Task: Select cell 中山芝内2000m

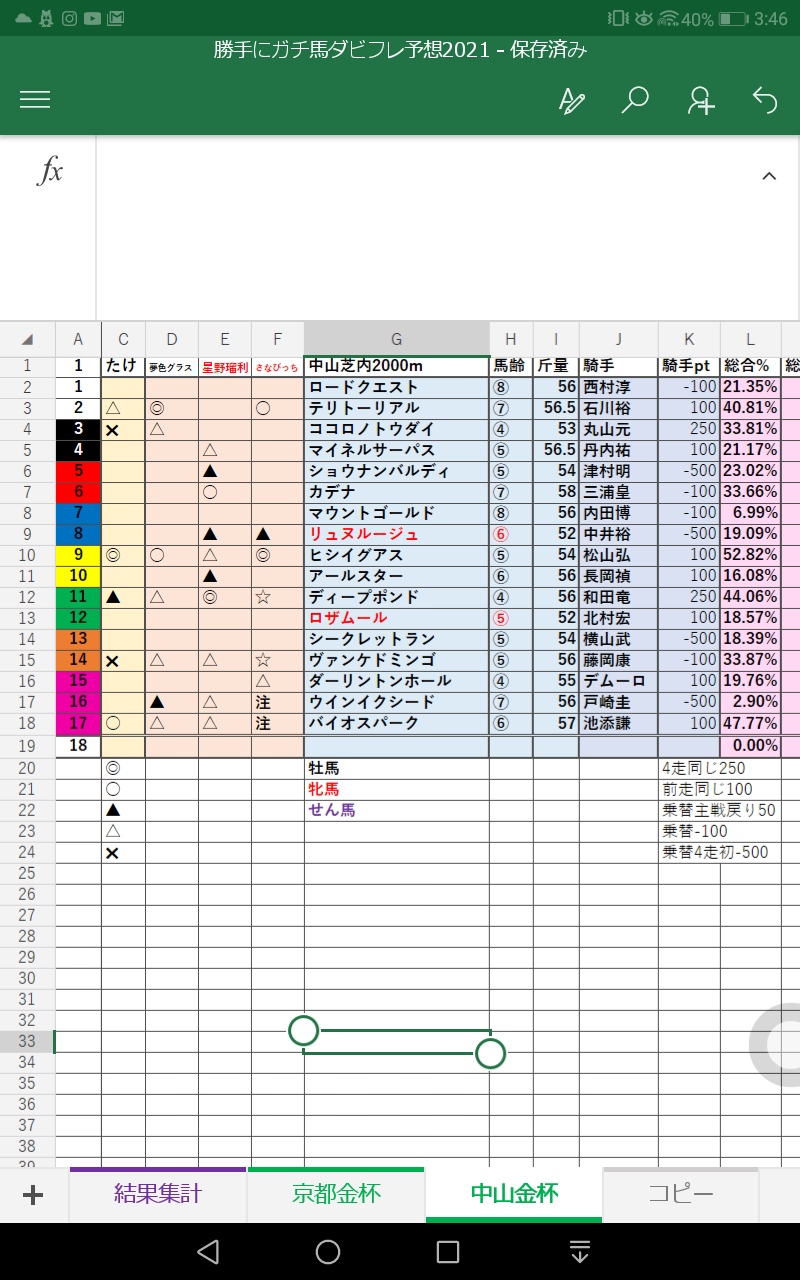Action: pos(397,366)
